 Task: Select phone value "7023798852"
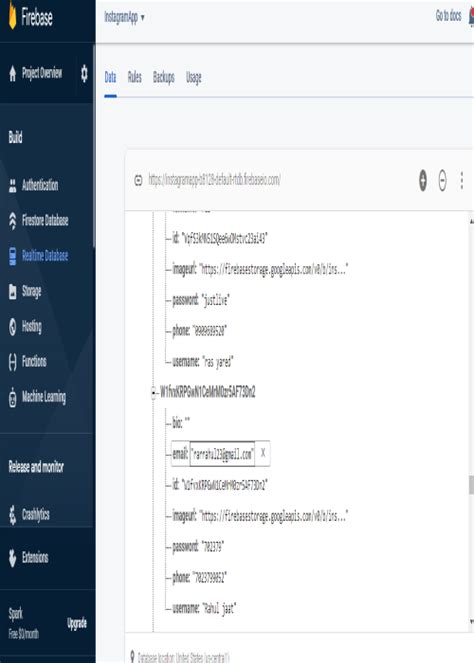click(210, 578)
